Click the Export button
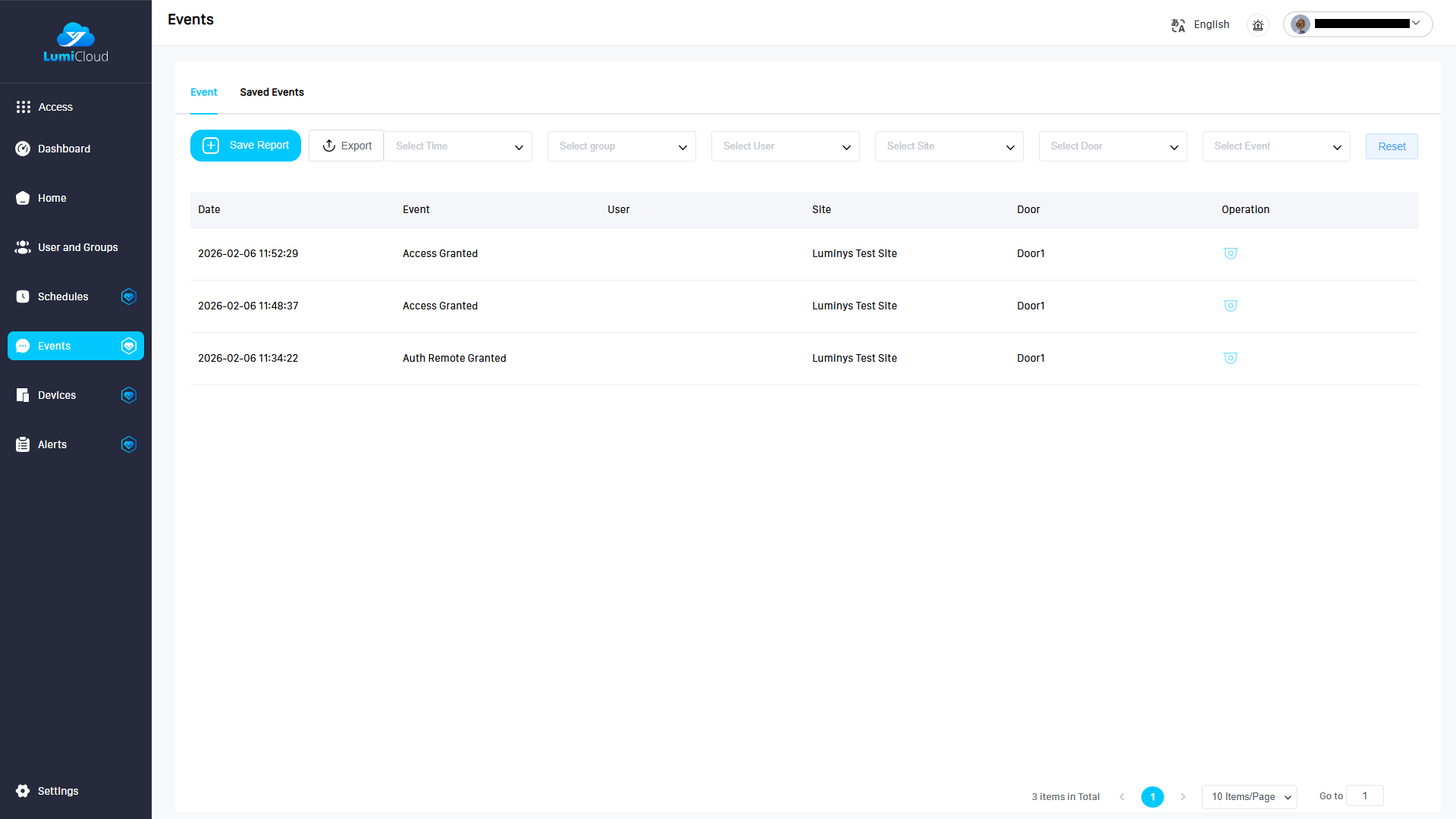The height and width of the screenshot is (819, 1456). [347, 146]
